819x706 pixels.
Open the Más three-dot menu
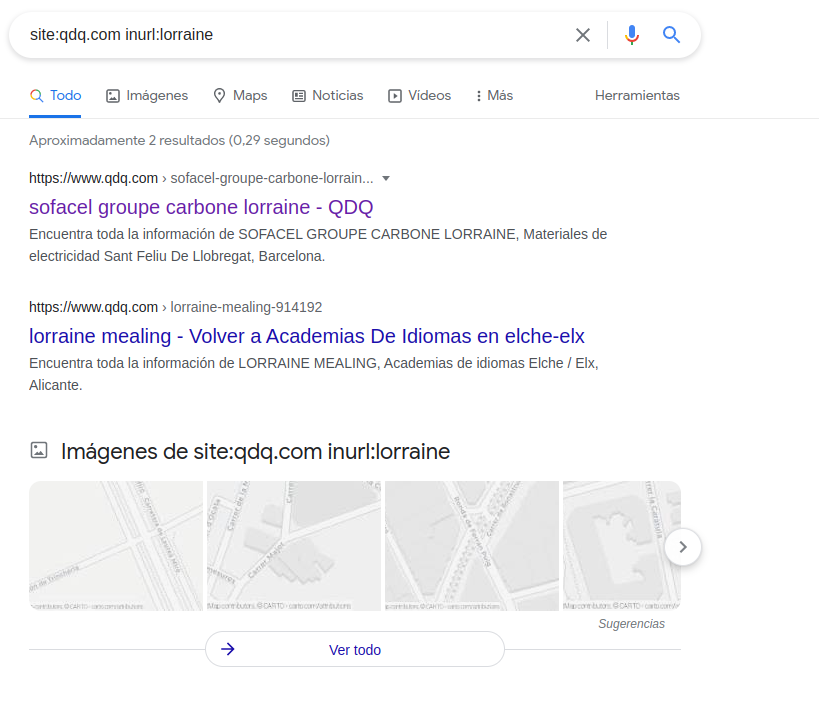click(x=494, y=96)
